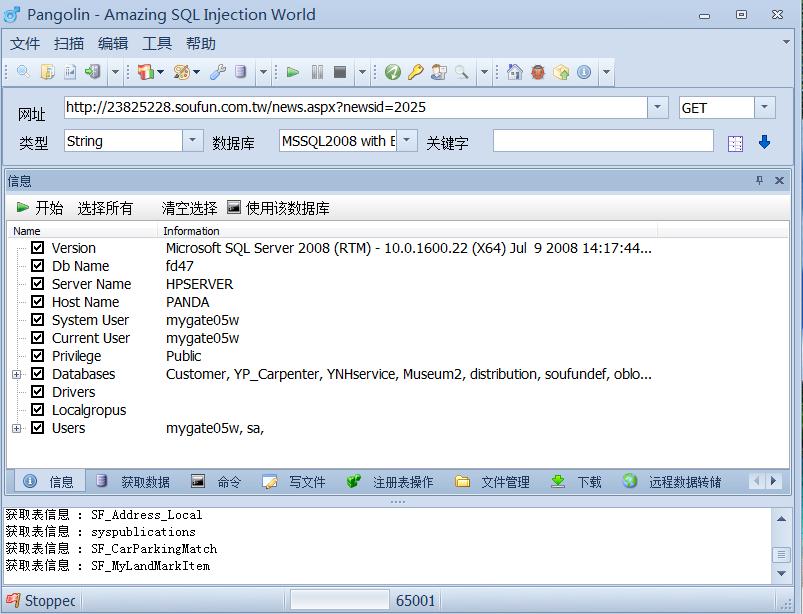Click the 关键字 keyword input field
The image size is (803, 614).
coord(603,141)
